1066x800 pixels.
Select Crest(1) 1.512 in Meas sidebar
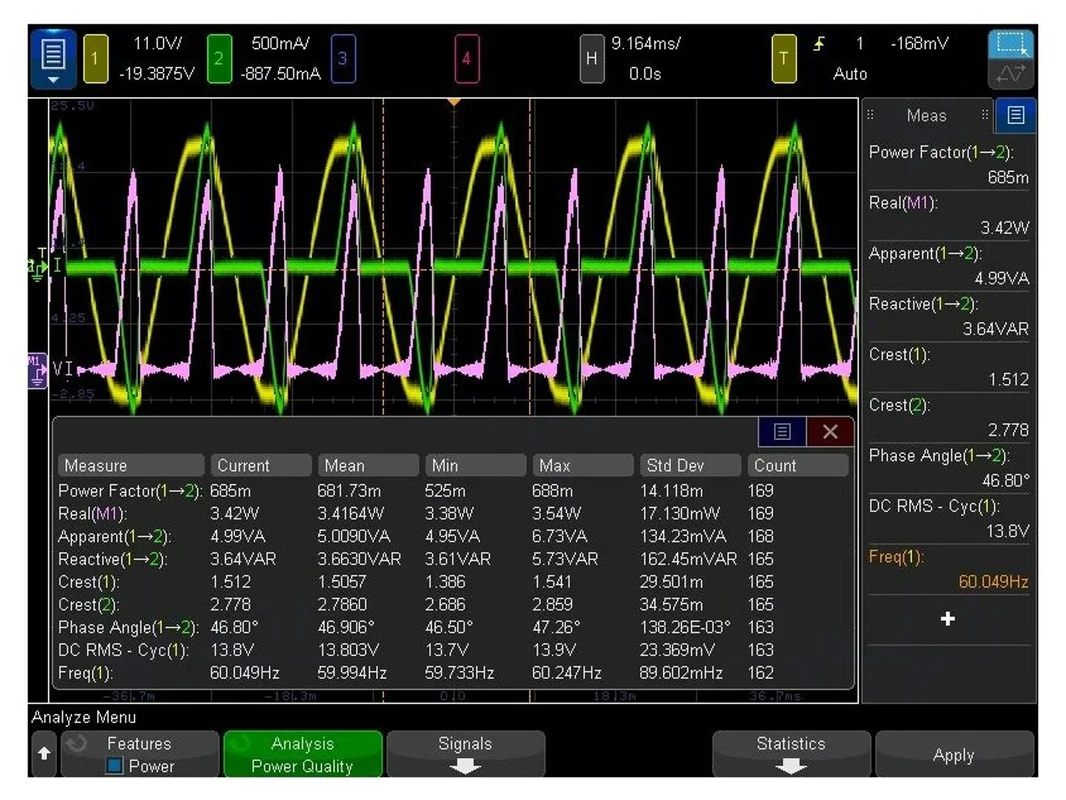[949, 367]
